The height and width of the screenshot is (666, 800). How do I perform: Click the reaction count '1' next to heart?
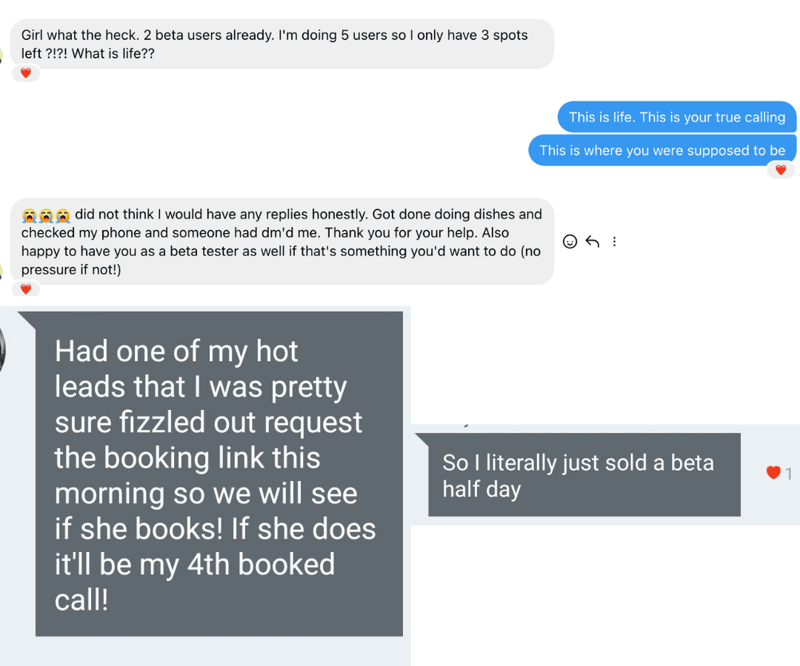tap(789, 474)
